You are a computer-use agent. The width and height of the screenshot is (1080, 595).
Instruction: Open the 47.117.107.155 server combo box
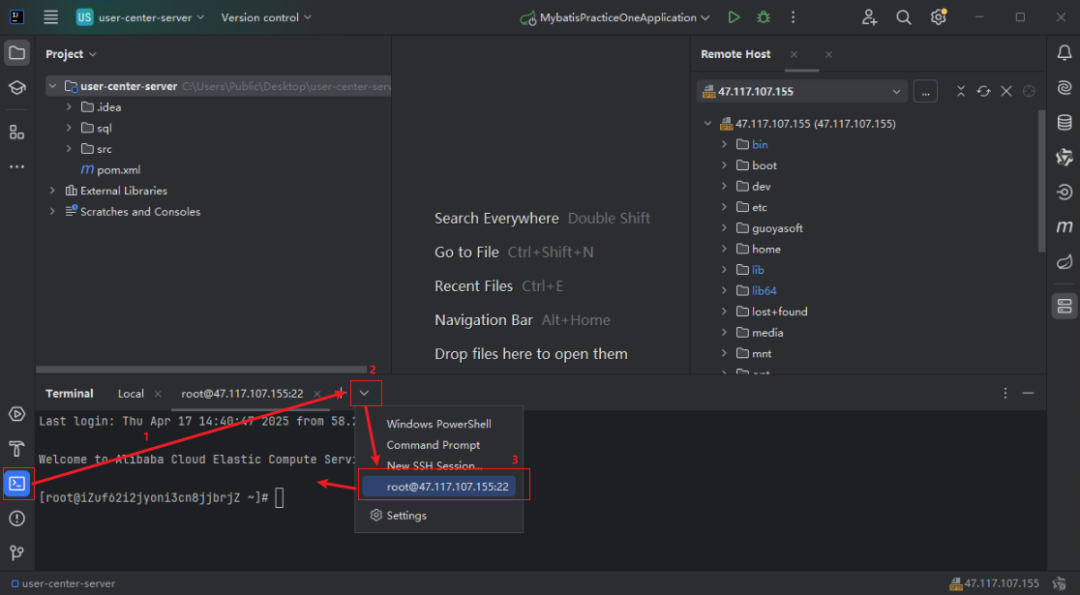(x=802, y=91)
